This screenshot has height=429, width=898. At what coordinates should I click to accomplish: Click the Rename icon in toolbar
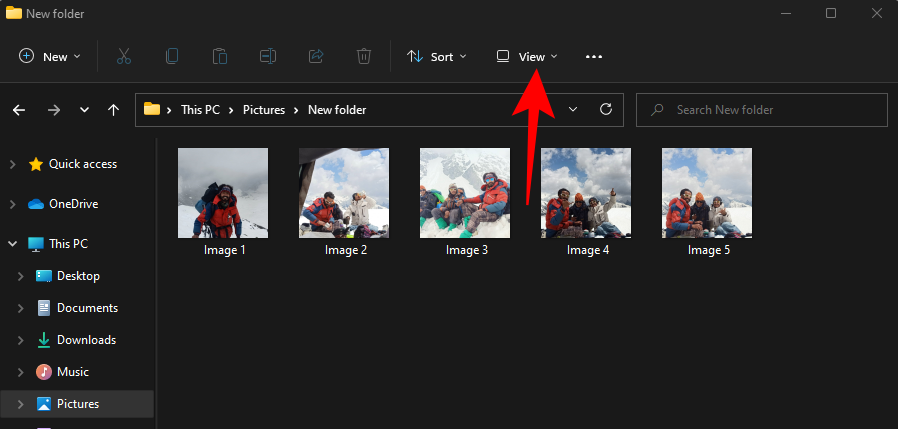[x=268, y=57]
